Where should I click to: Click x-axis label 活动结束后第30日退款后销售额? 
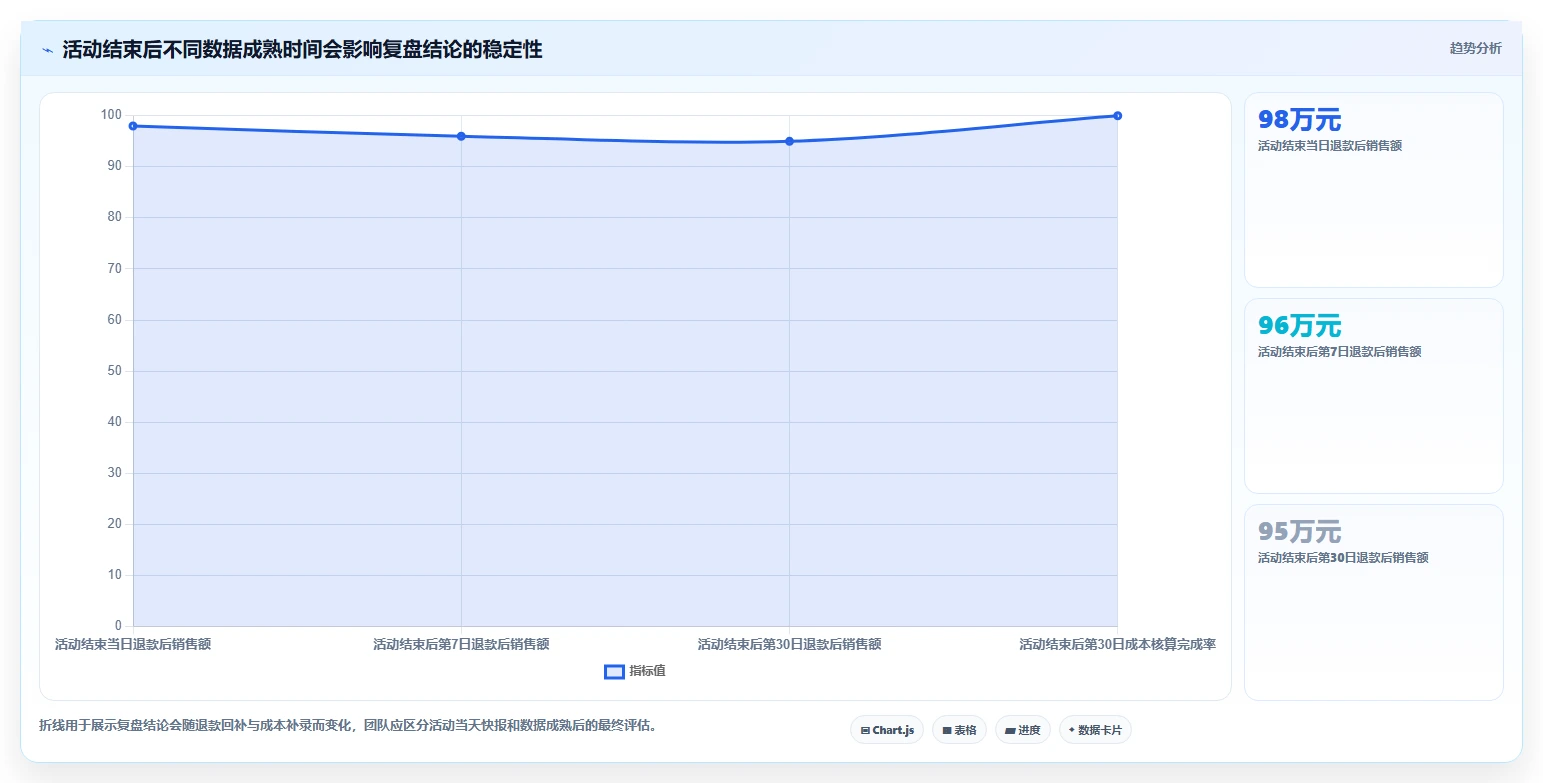pyautogui.click(x=789, y=644)
